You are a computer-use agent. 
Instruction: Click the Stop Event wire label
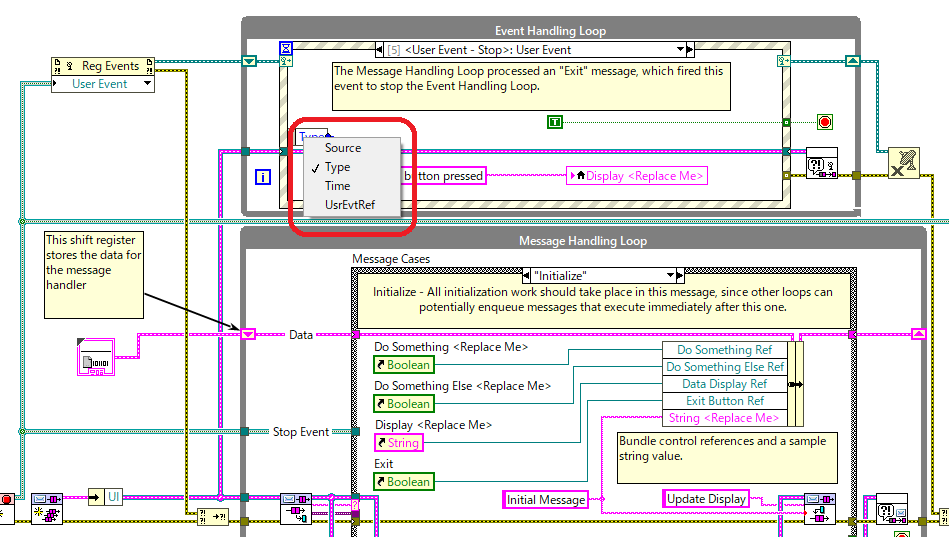click(x=301, y=432)
